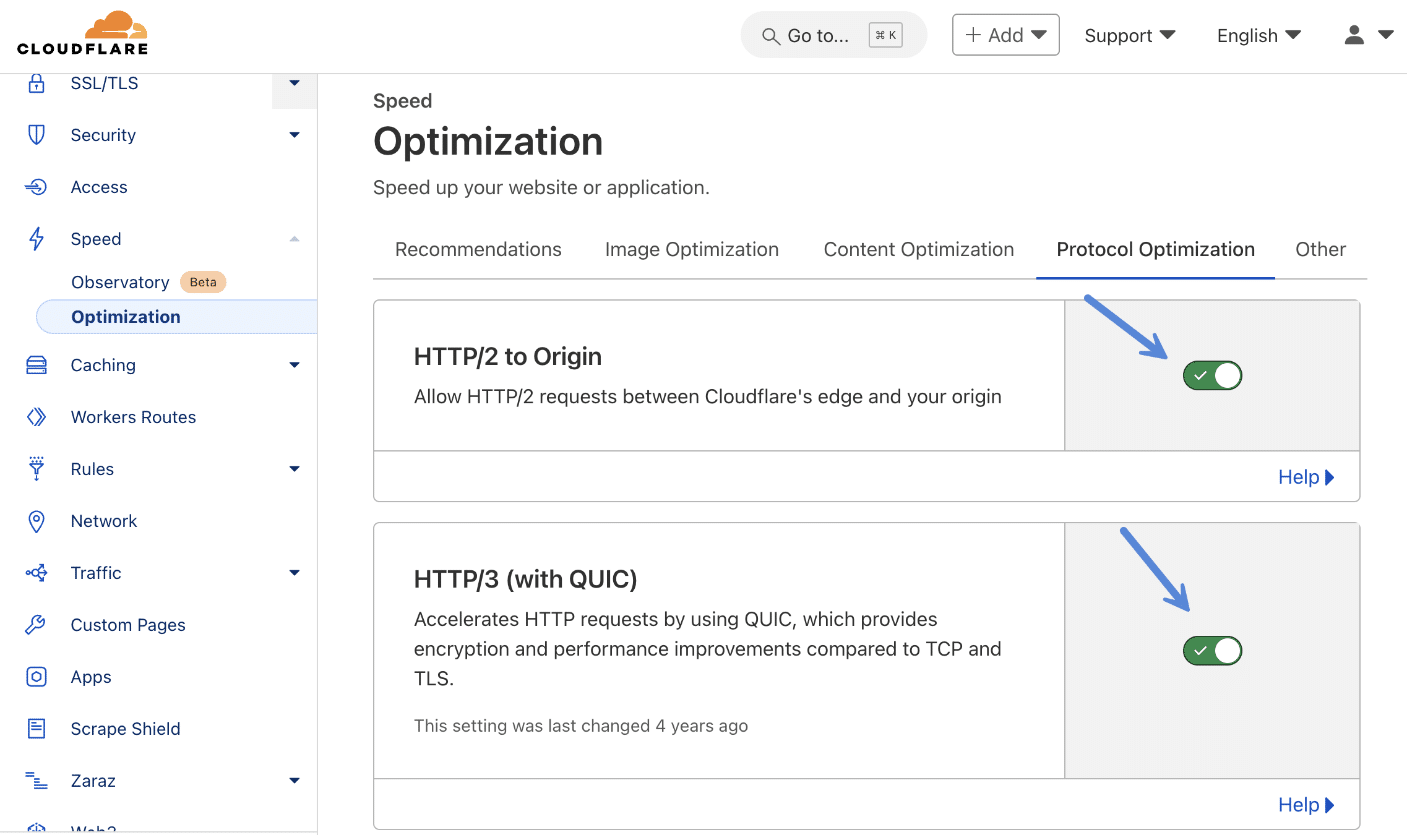Click the Workers Routes brackets icon

point(36,416)
